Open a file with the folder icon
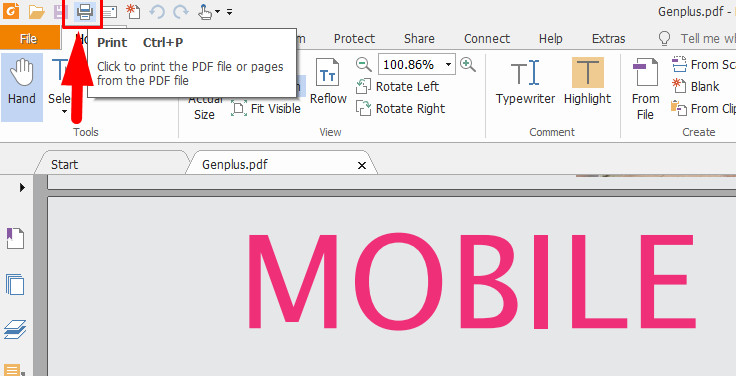736x376 pixels. 36,11
